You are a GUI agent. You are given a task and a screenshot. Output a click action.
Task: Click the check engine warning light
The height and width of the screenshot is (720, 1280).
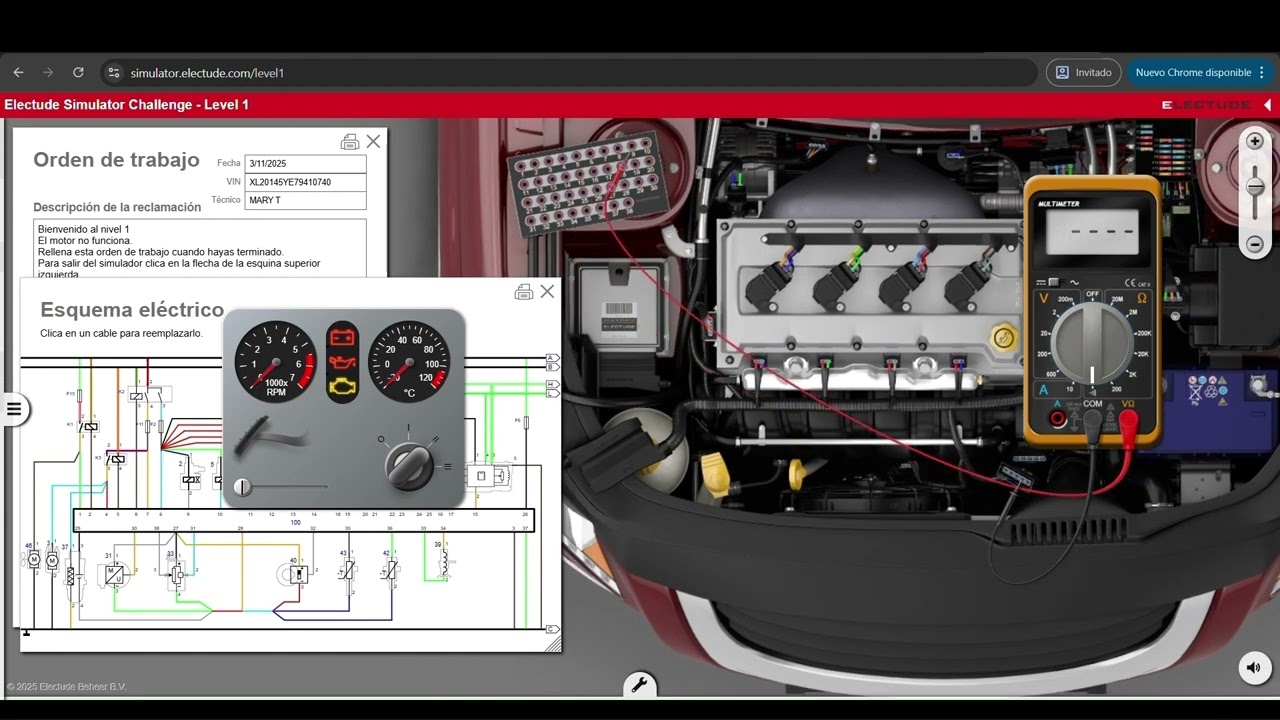pyautogui.click(x=341, y=388)
